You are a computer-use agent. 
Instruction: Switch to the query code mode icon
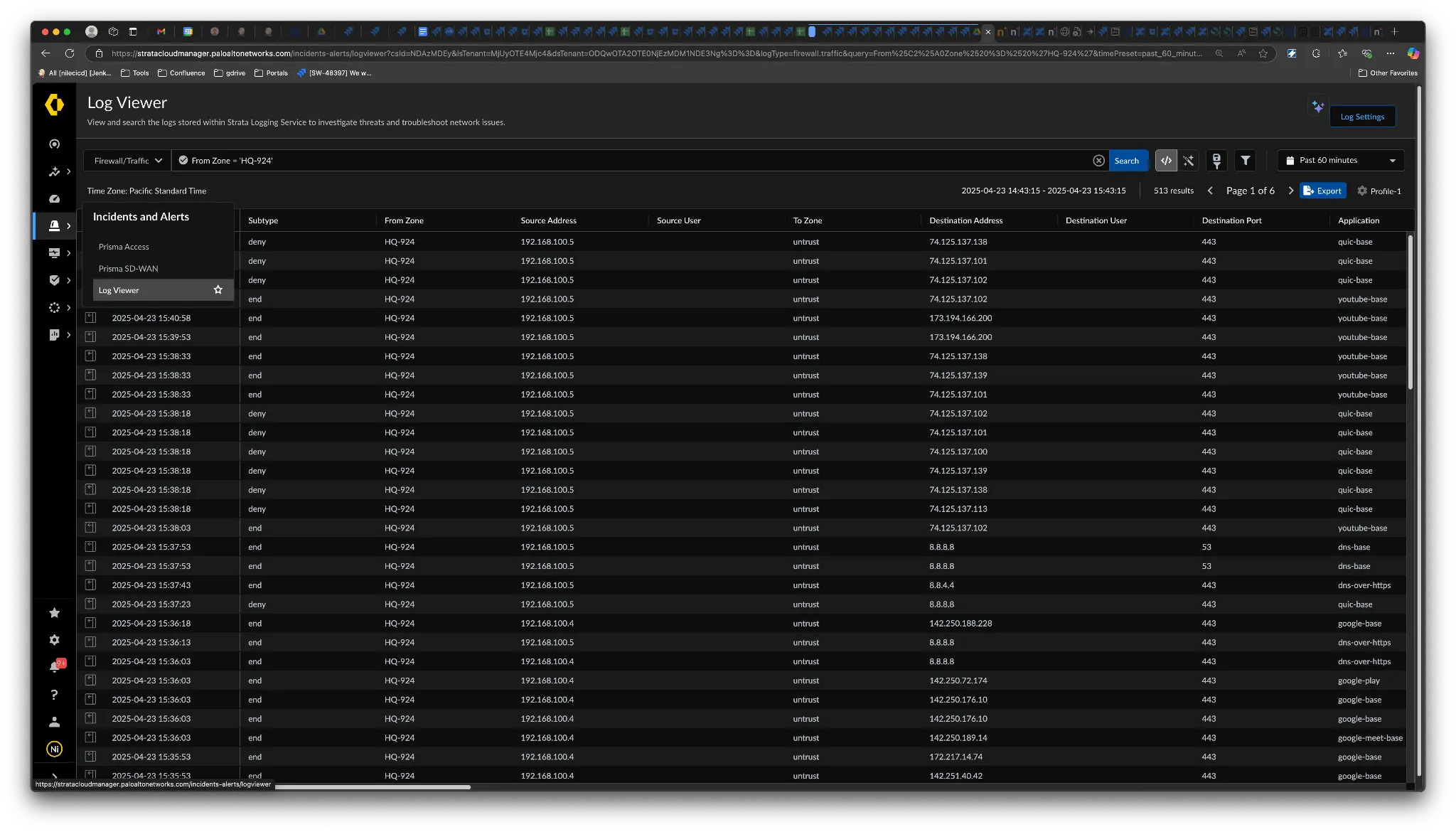click(x=1166, y=161)
